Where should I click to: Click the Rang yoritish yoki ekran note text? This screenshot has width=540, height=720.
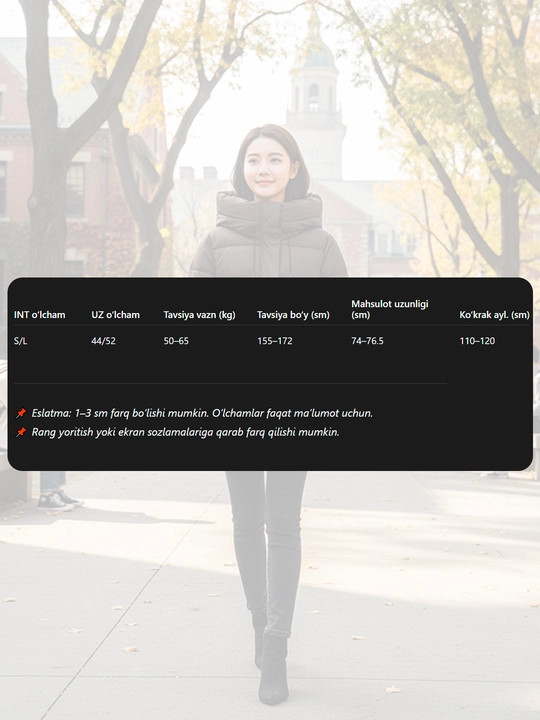tap(186, 432)
